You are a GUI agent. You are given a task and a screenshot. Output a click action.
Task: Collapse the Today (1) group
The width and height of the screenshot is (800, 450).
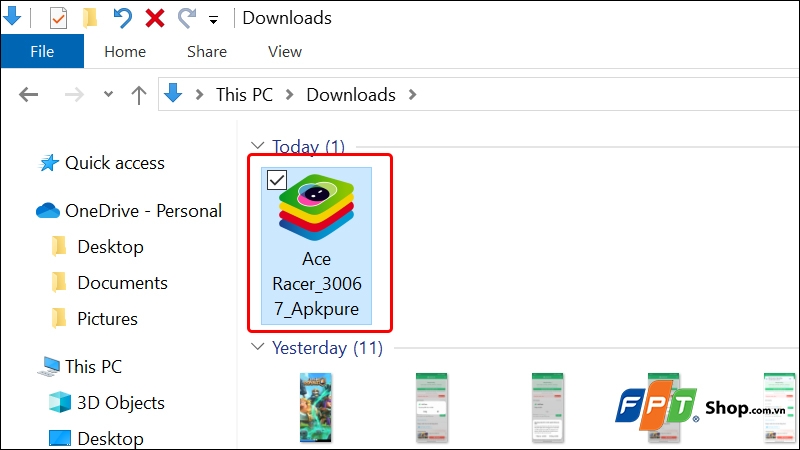tap(258, 146)
